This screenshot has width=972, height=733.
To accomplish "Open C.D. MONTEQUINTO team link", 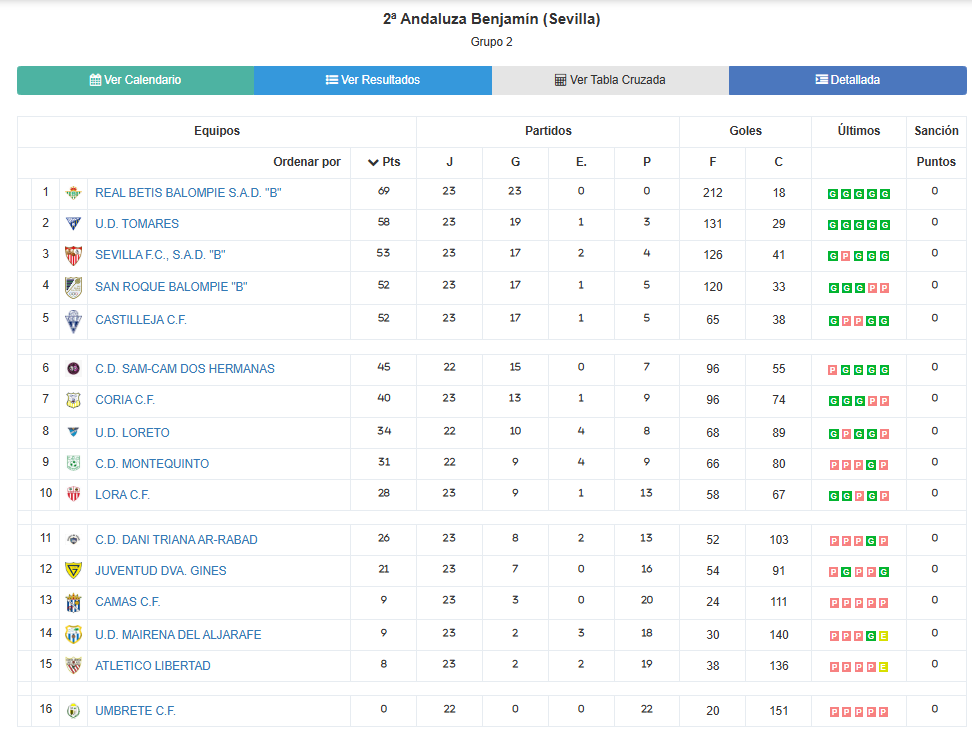I will [152, 464].
